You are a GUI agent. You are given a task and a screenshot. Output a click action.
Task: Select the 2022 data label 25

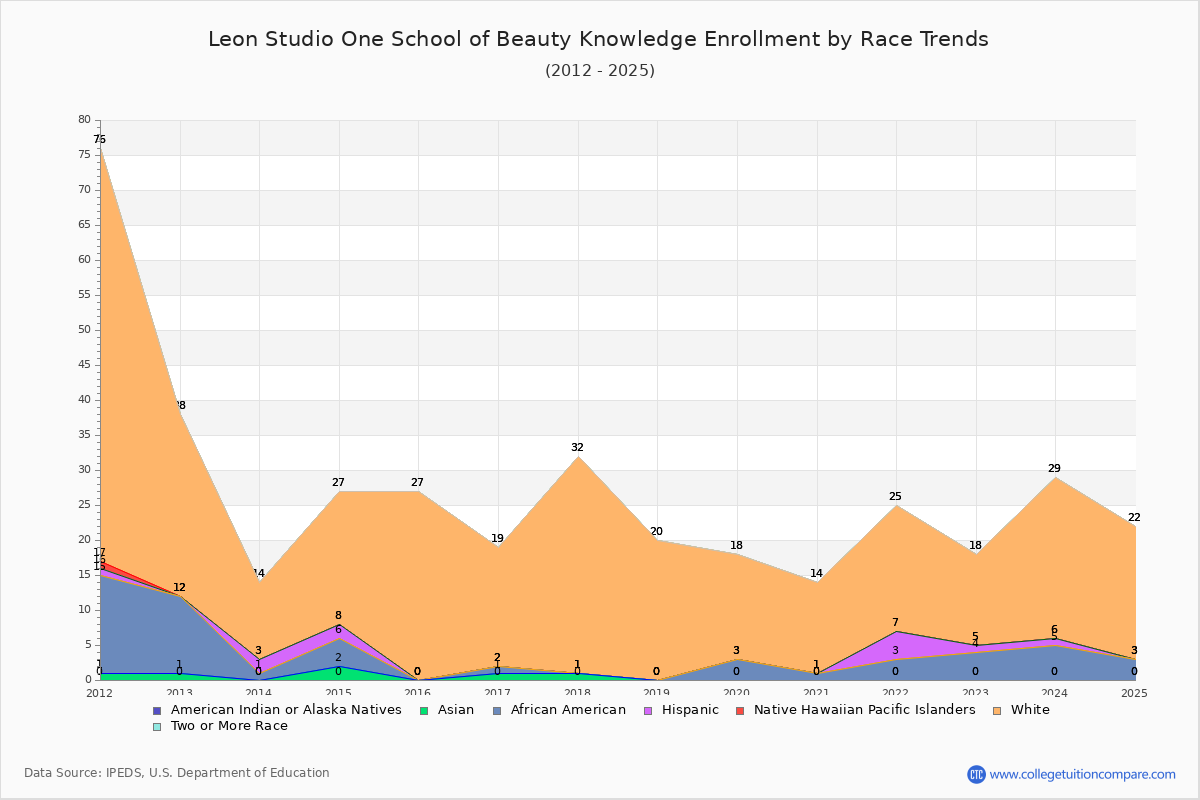(x=895, y=496)
